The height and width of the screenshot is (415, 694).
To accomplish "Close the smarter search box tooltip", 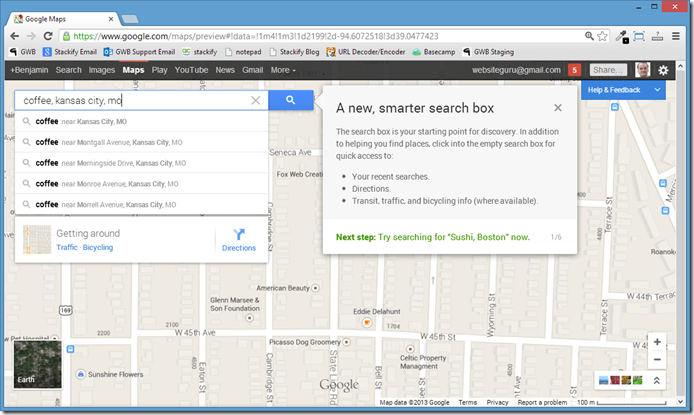I will pyautogui.click(x=558, y=108).
